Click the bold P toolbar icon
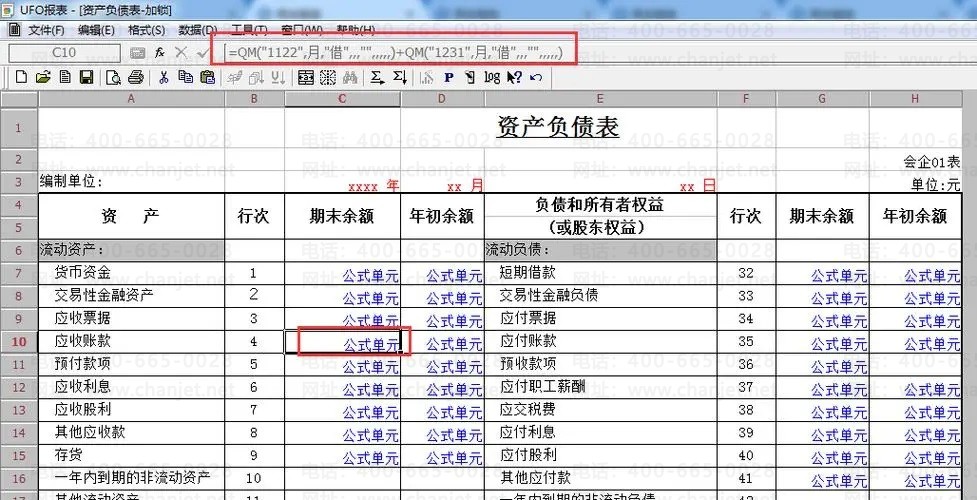 (x=448, y=77)
